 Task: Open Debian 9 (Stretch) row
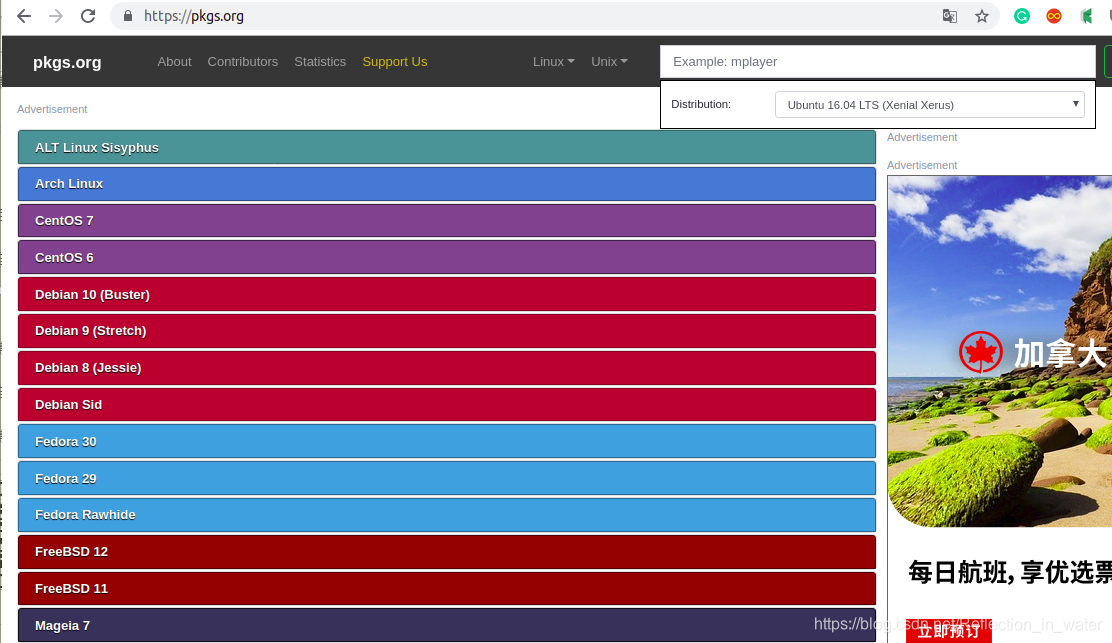447,331
